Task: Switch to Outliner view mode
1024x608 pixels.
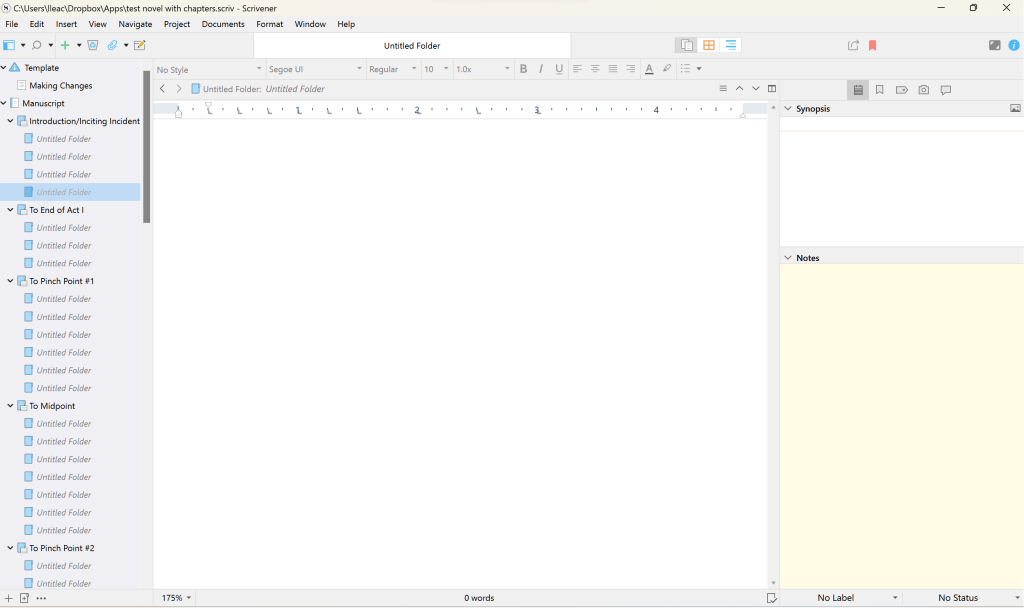Action: [731, 45]
